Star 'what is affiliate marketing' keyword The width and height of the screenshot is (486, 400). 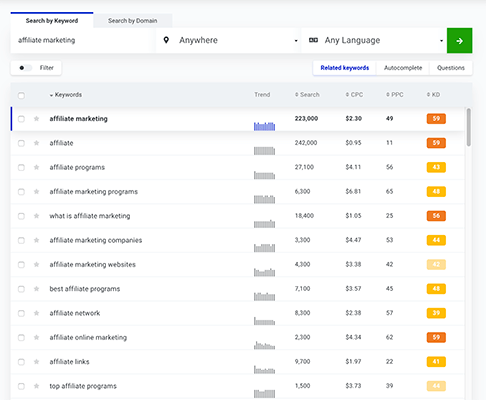coord(37,216)
